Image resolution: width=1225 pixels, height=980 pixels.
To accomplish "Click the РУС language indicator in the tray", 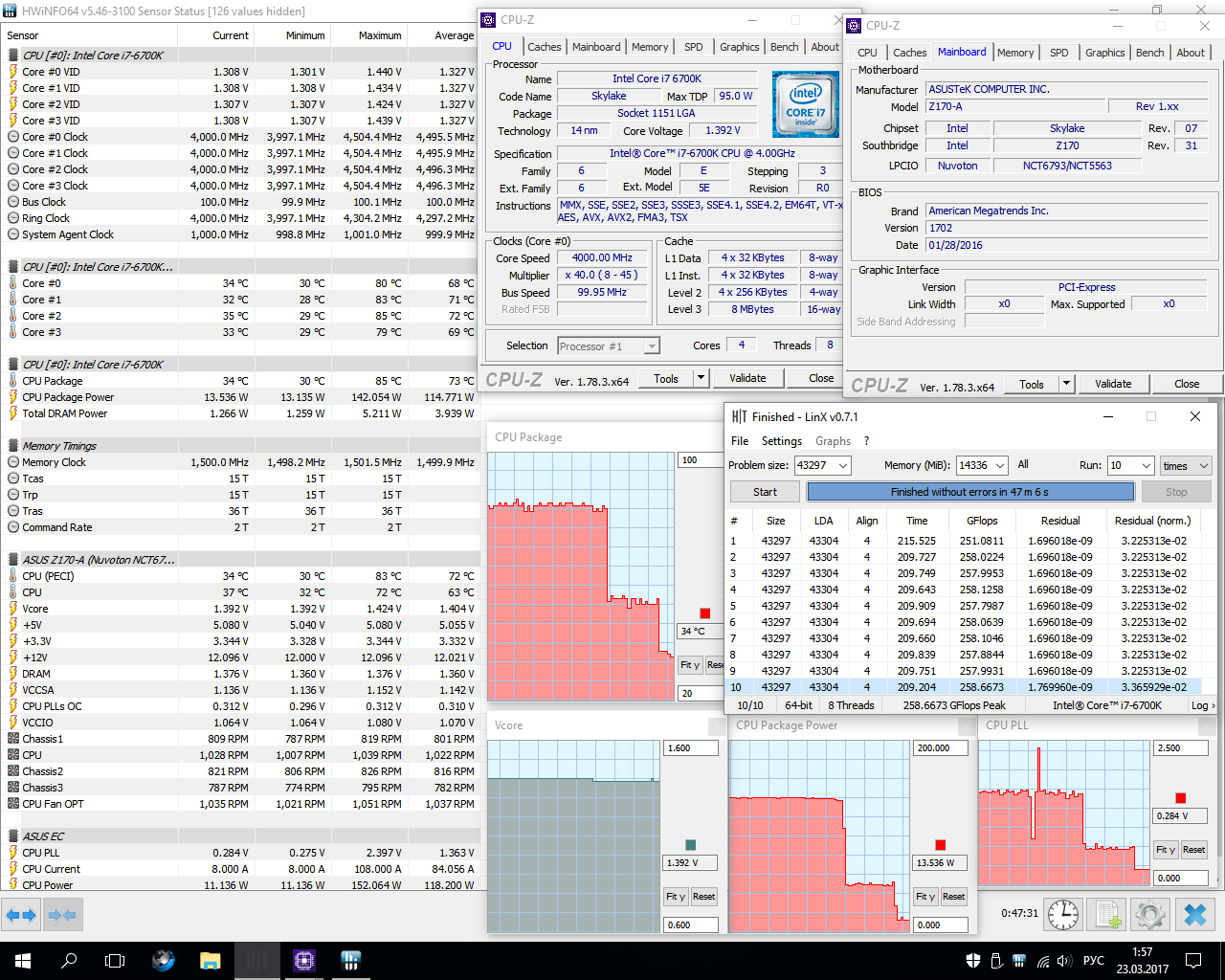I will (1094, 961).
